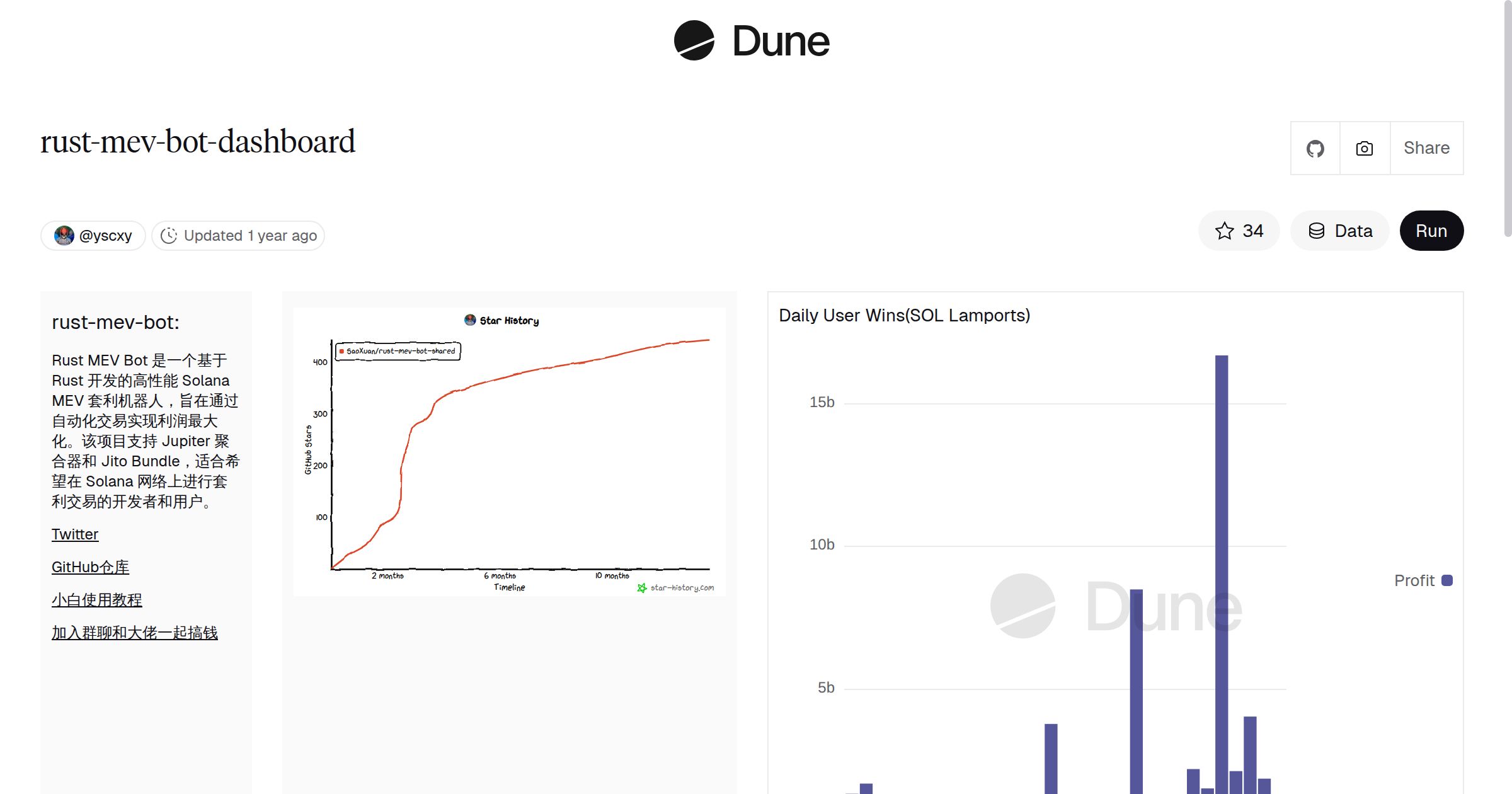1512x794 pixels.
Task: Click the database icon in the Data button
Action: 1317,231
